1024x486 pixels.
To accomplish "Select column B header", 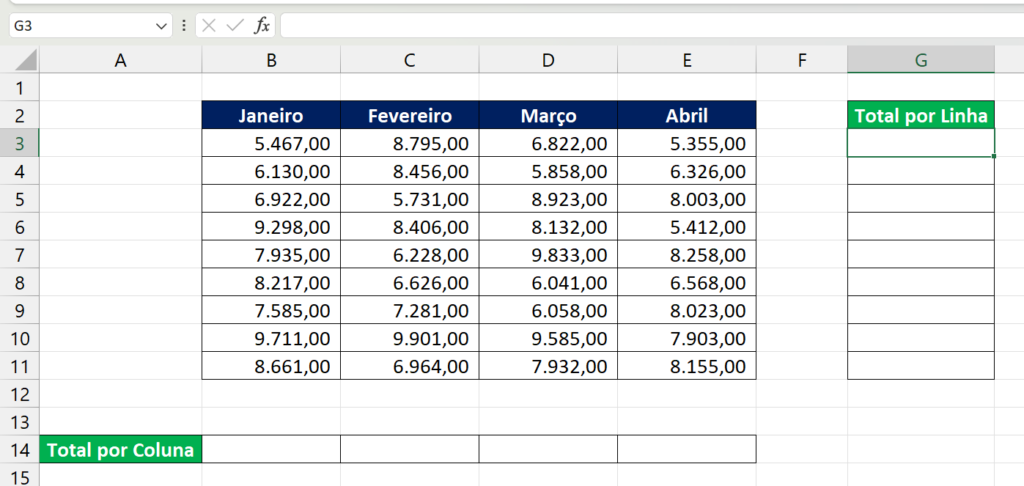I will [271, 60].
